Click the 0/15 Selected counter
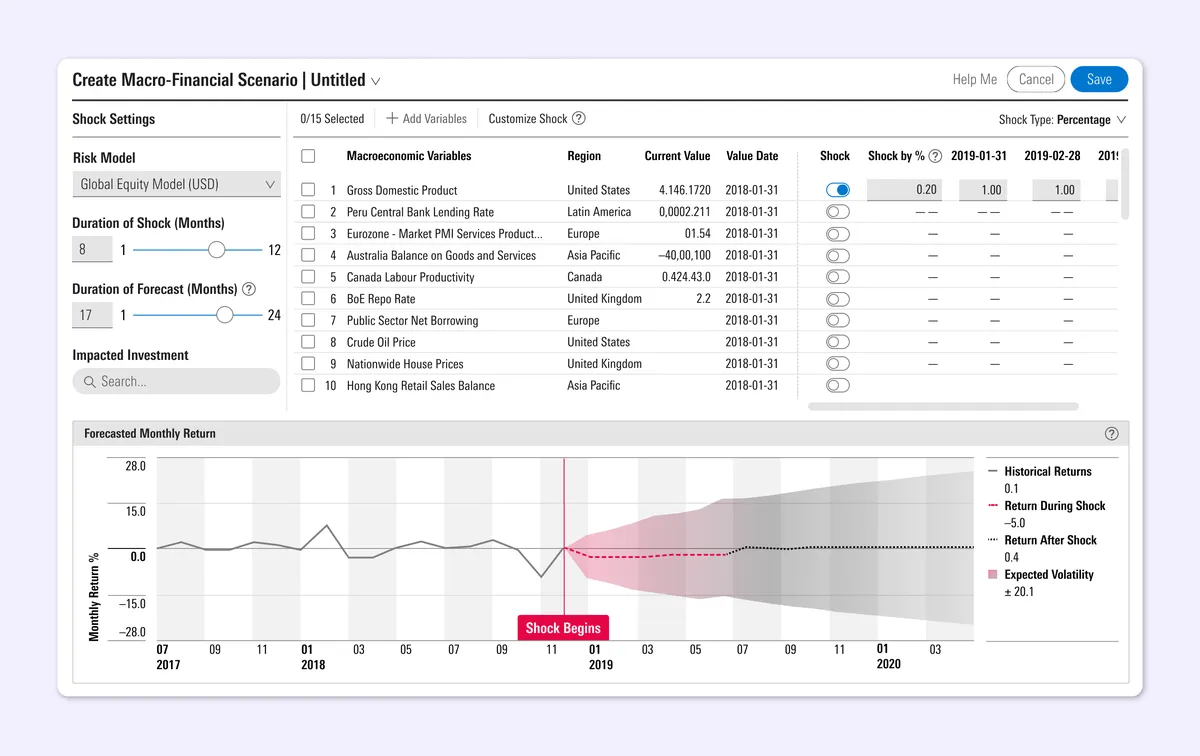 click(x=332, y=118)
